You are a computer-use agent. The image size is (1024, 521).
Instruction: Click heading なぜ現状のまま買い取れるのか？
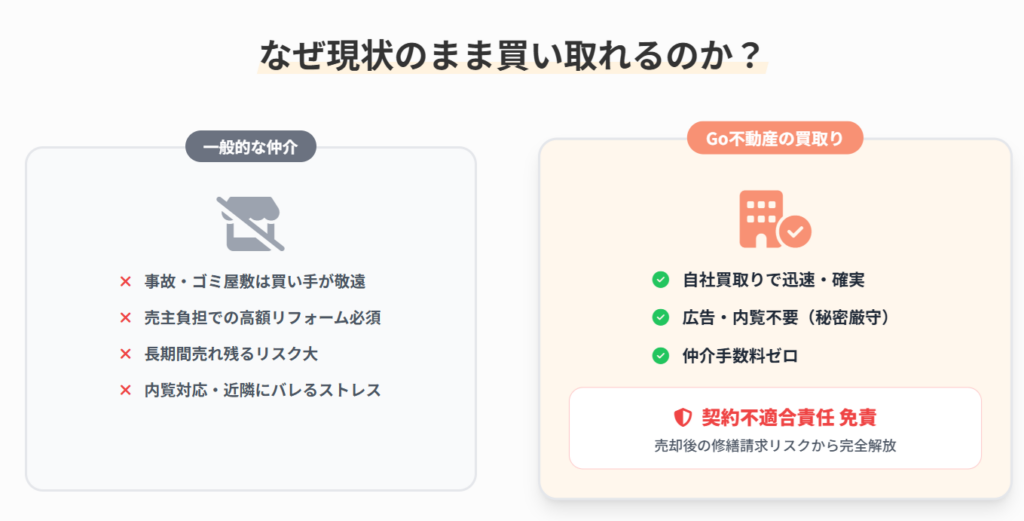(512, 55)
